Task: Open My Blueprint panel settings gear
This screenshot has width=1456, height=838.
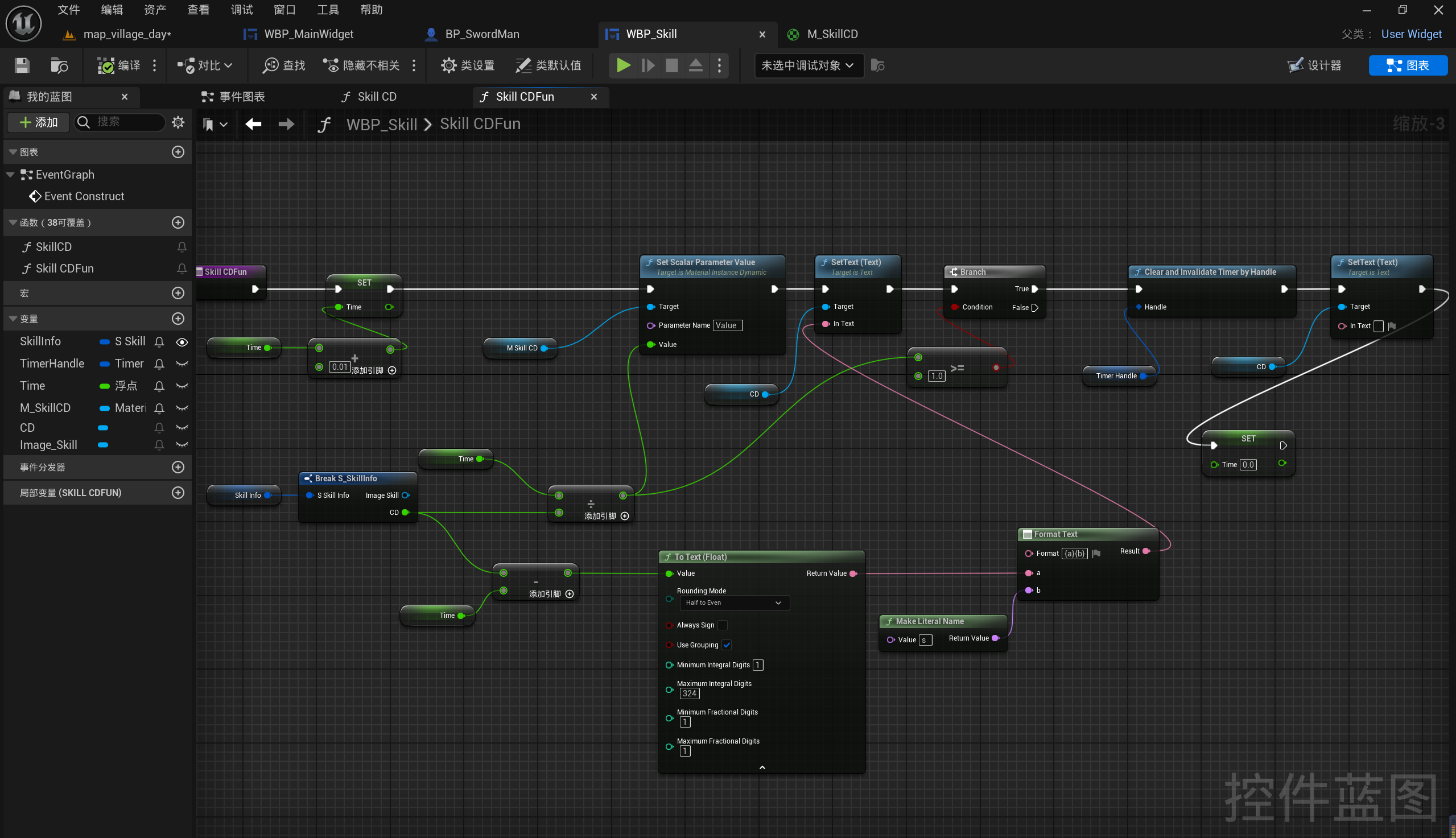Action: [x=178, y=122]
